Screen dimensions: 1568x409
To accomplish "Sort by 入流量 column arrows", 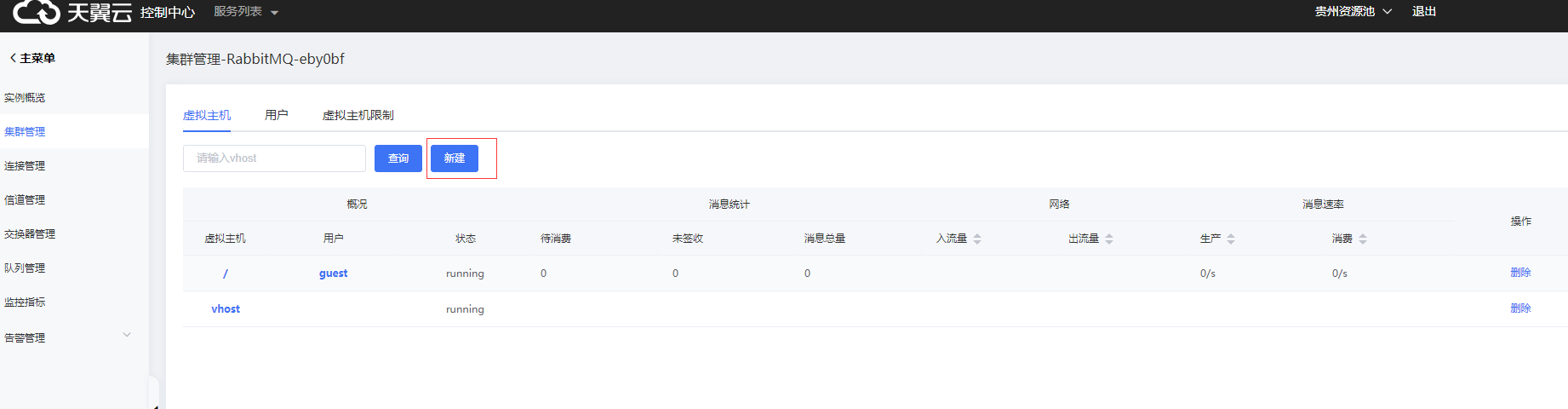I will 977,239.
